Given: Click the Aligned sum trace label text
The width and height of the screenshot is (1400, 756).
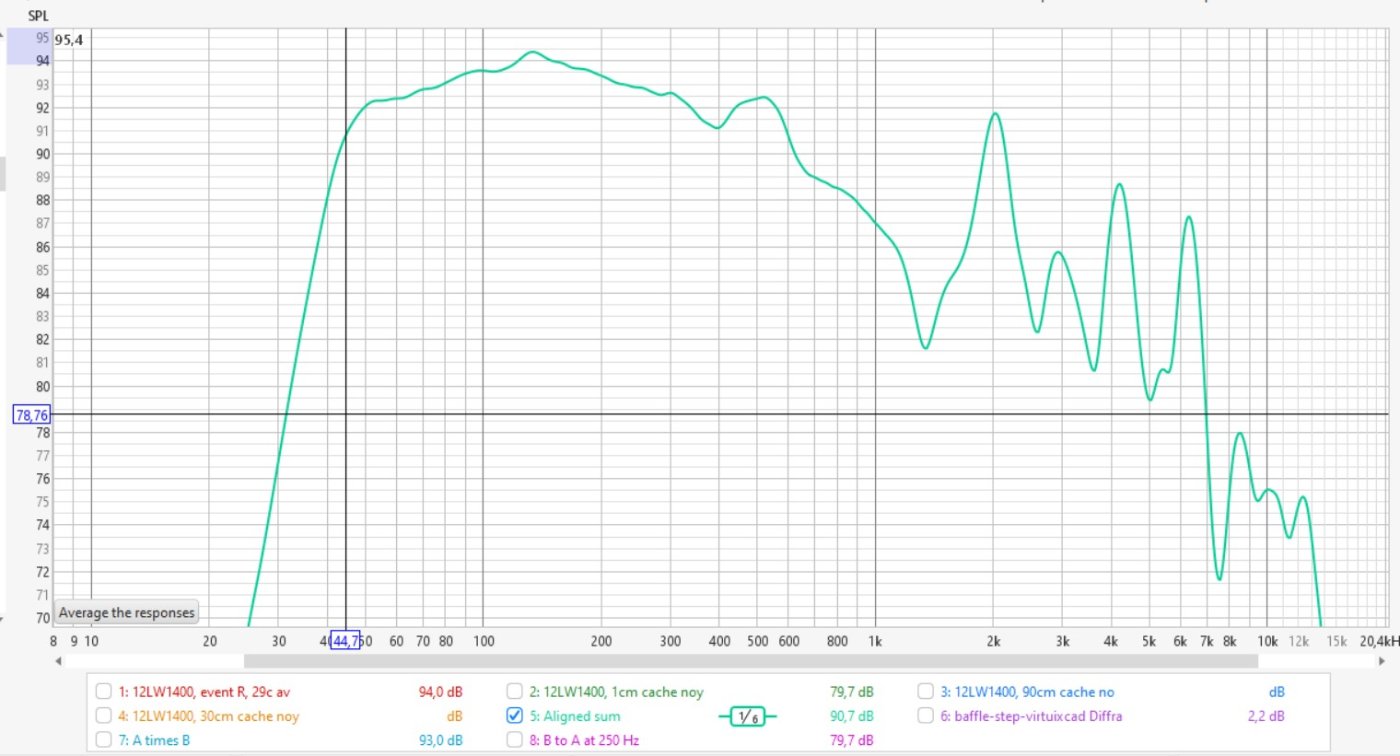Looking at the screenshot, I should [581, 716].
